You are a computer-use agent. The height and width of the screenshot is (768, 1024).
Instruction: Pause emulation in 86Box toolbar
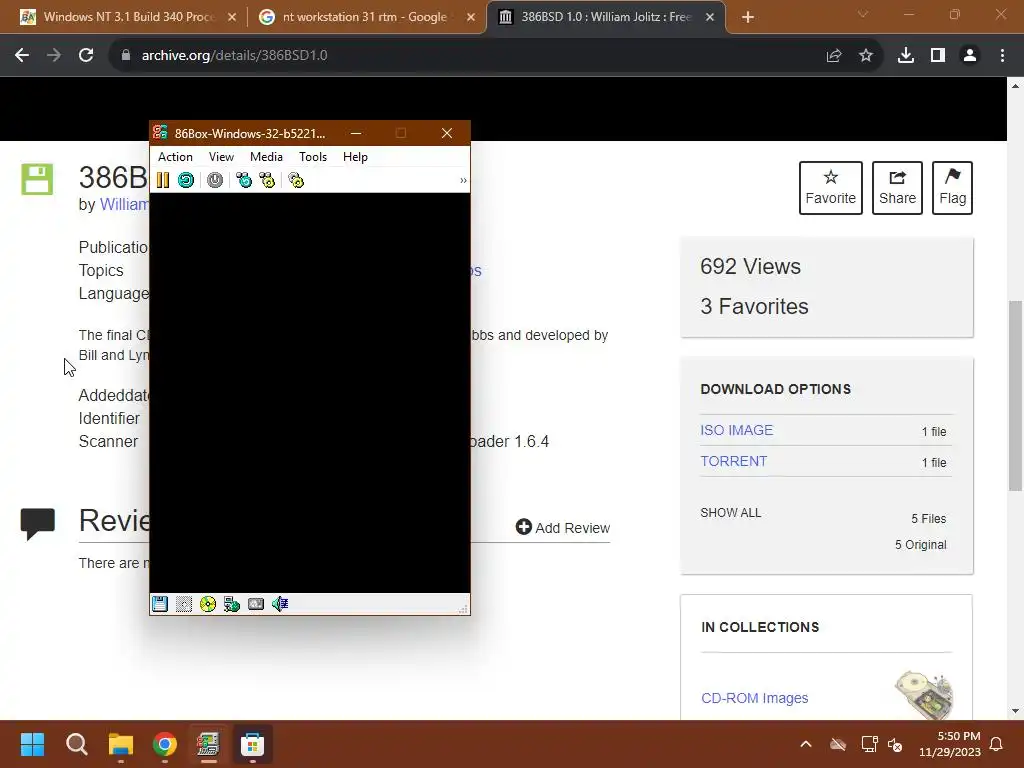(x=163, y=180)
